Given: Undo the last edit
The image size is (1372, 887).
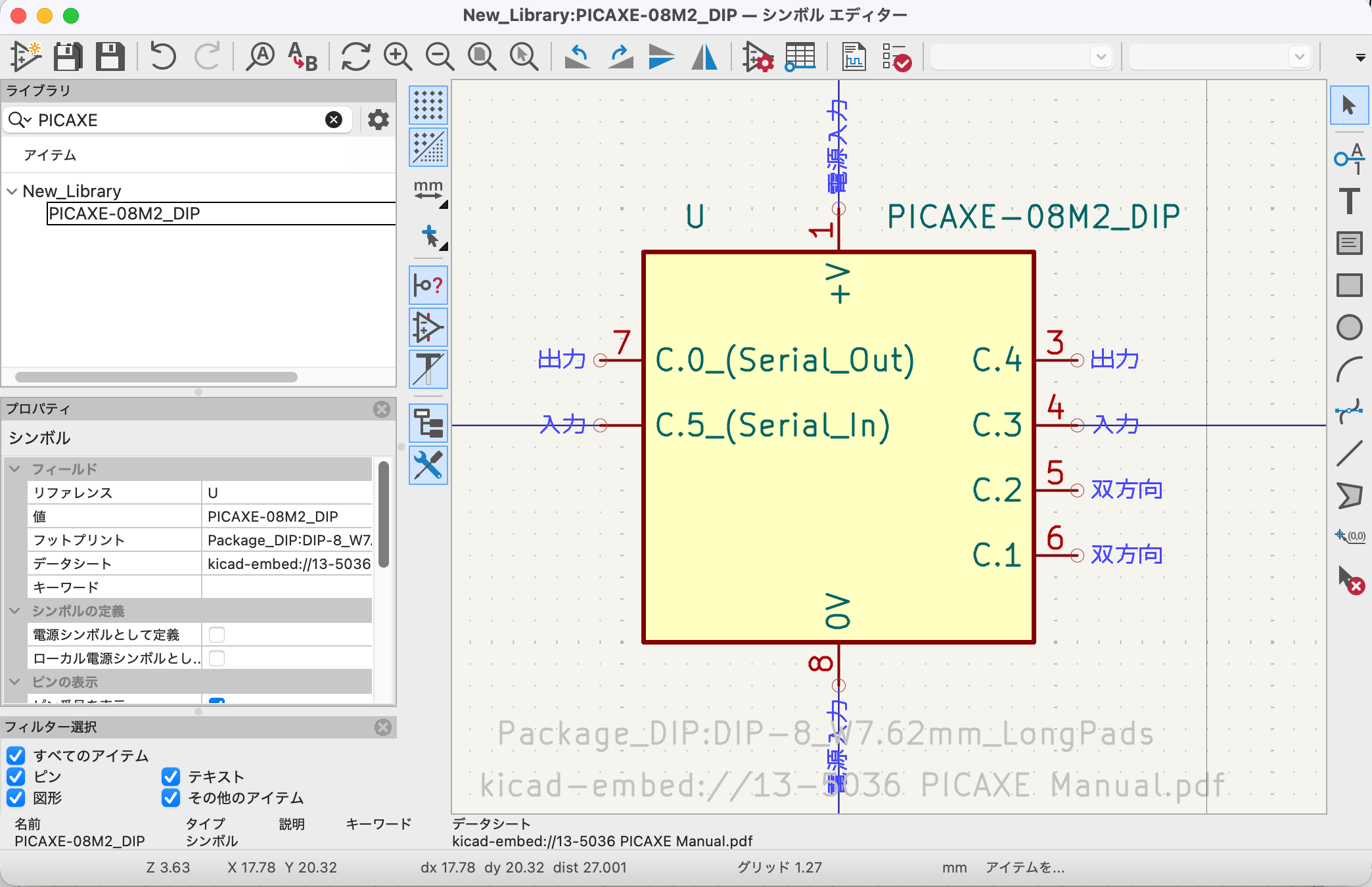Looking at the screenshot, I should point(163,57).
